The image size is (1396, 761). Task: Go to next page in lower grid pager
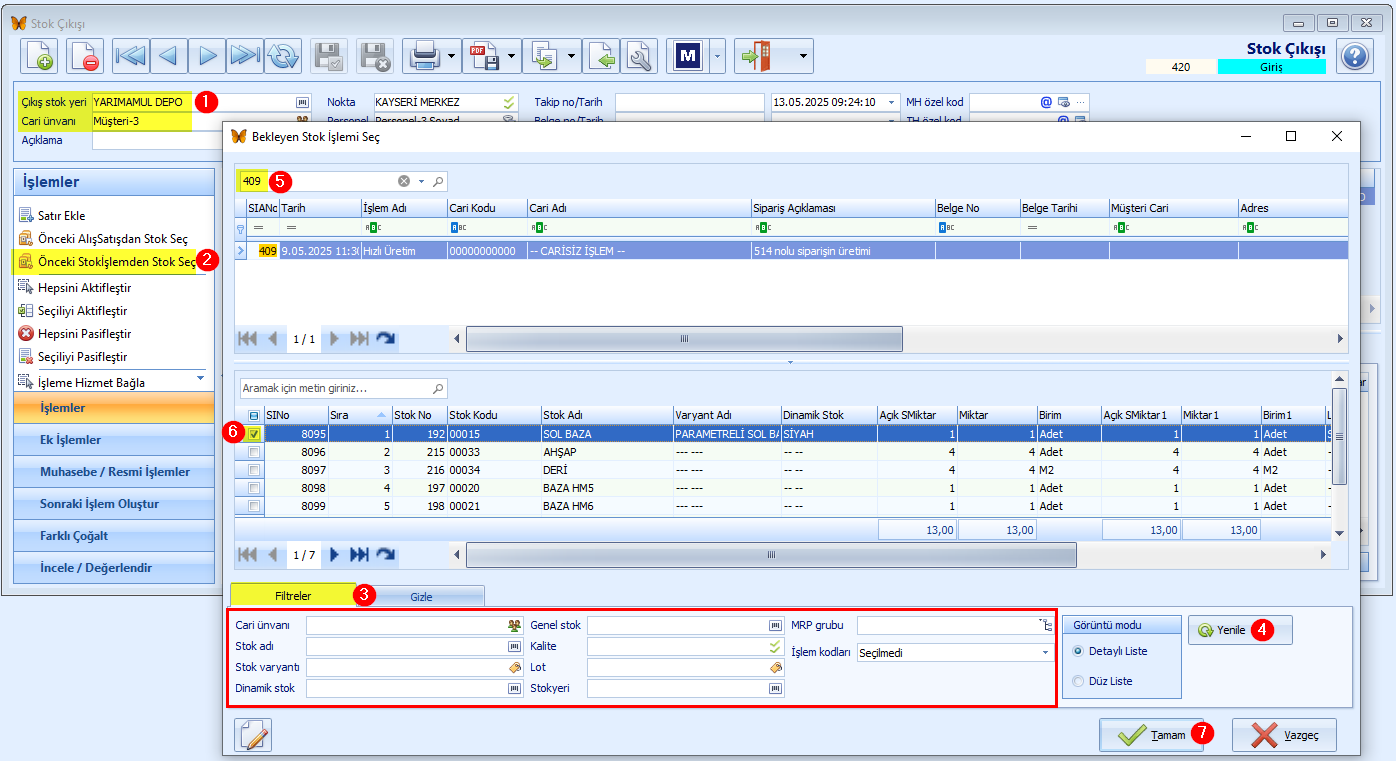pos(335,554)
